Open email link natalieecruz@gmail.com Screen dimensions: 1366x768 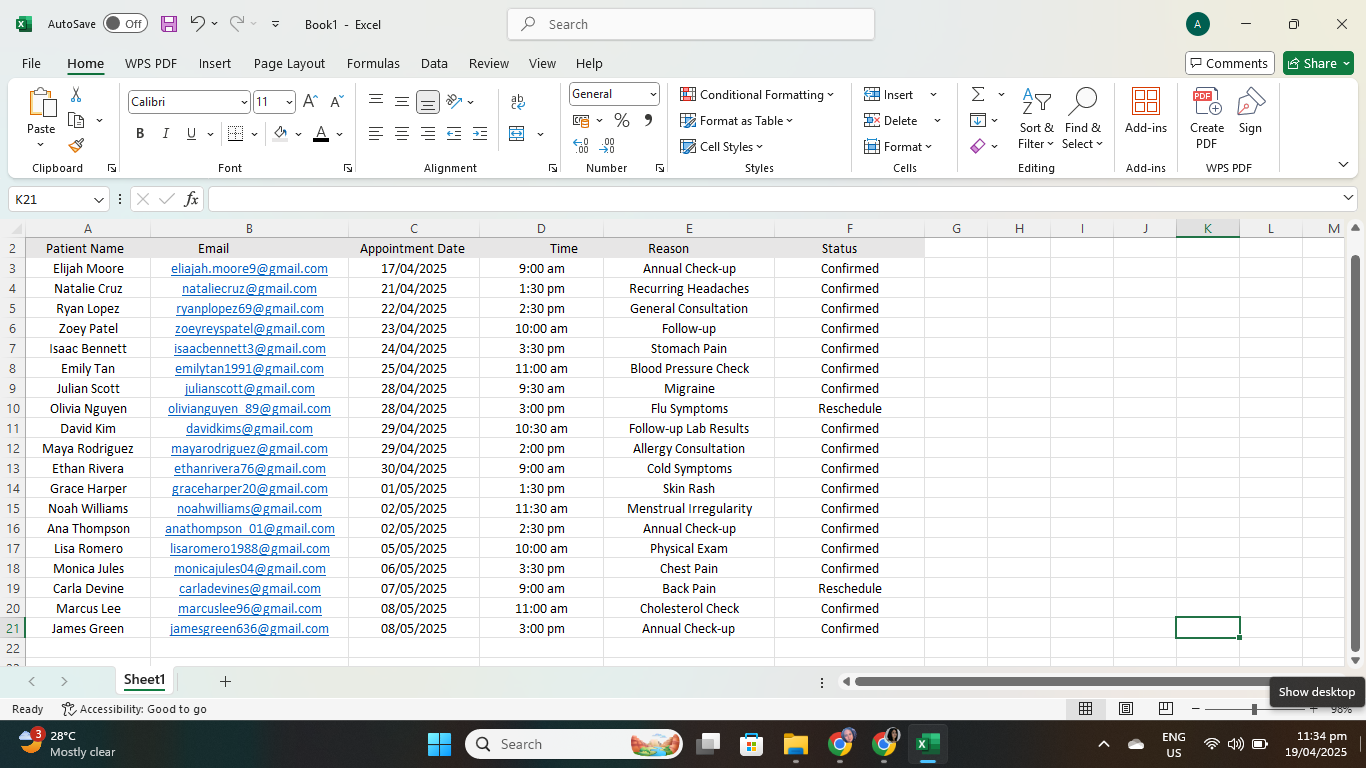coord(249,288)
